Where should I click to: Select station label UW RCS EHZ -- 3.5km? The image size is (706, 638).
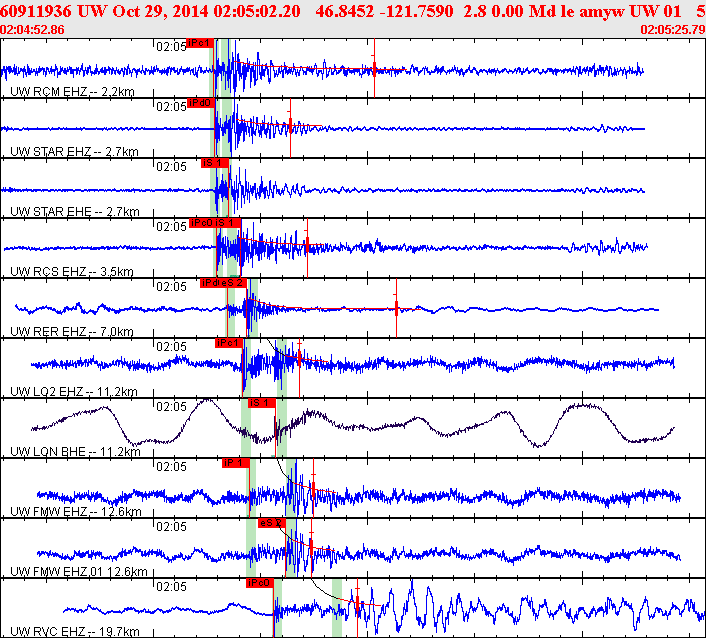point(72,271)
